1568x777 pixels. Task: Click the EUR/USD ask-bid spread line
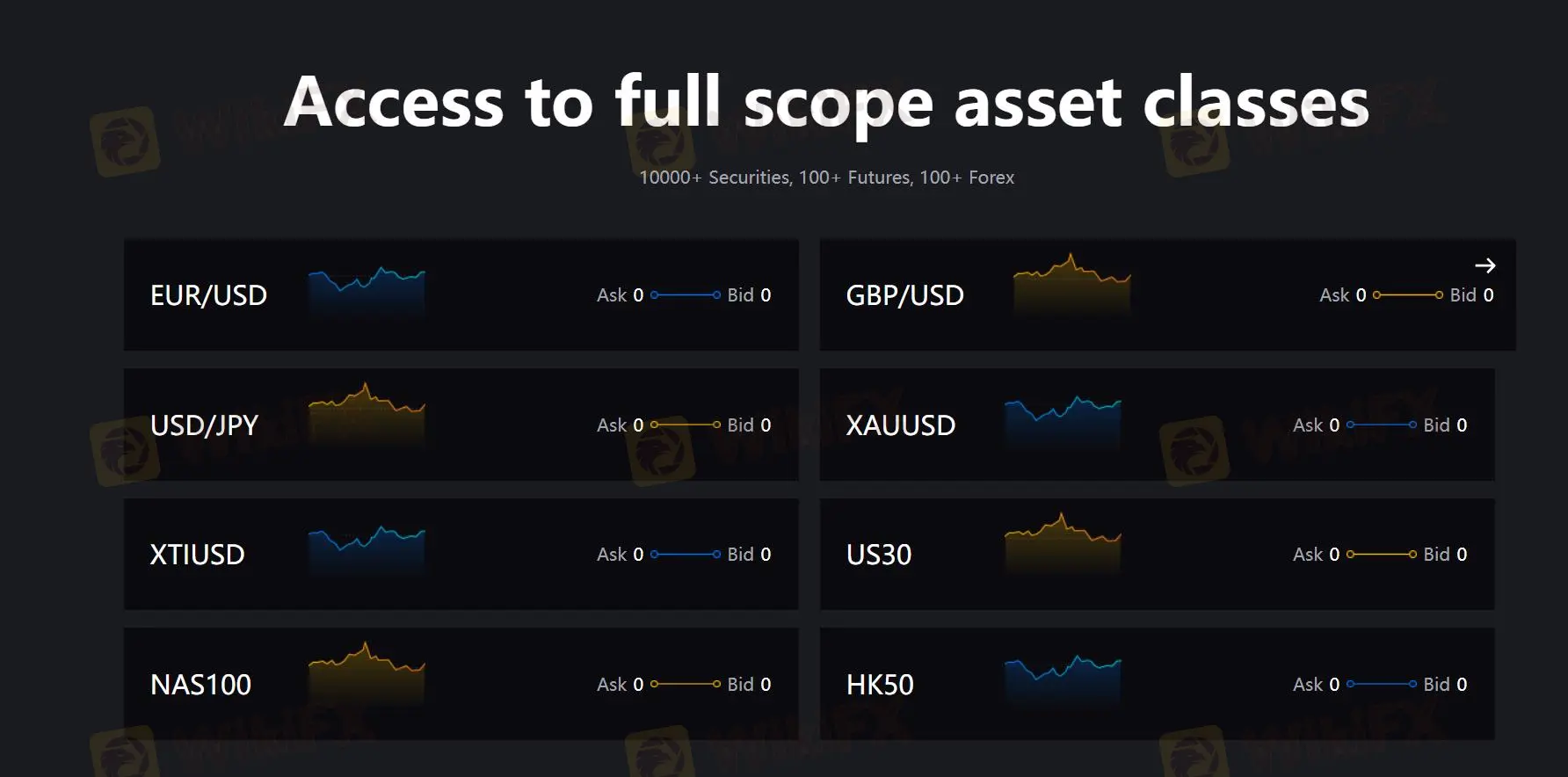tap(686, 295)
